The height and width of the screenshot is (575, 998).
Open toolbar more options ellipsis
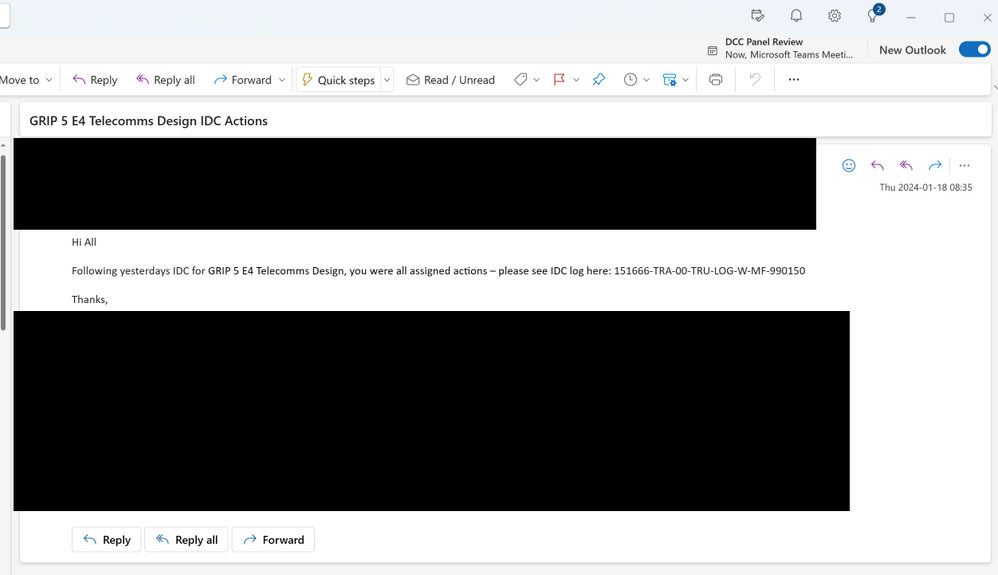click(794, 80)
